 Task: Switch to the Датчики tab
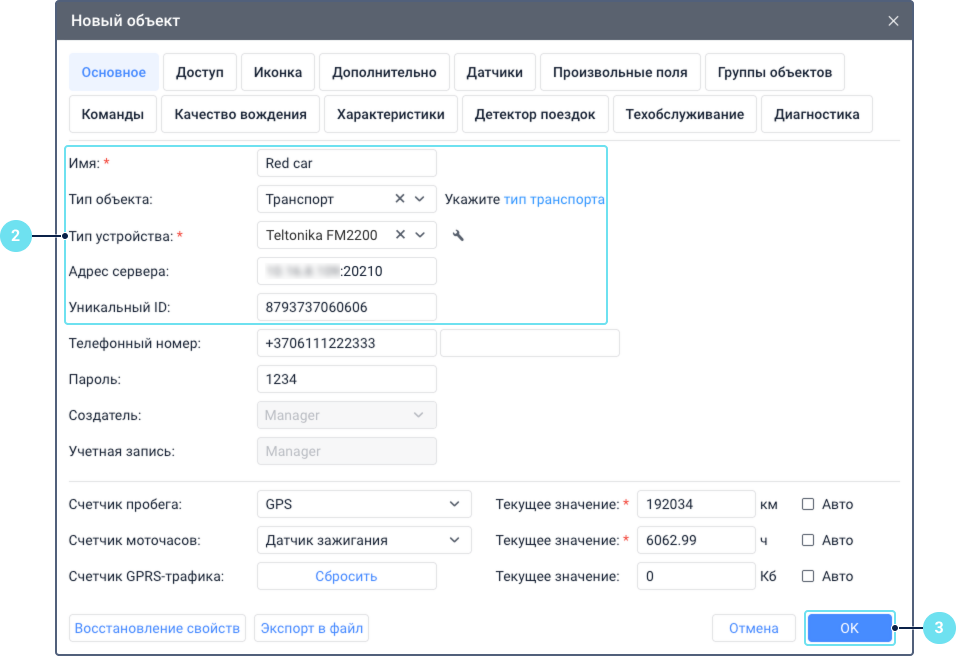494,72
